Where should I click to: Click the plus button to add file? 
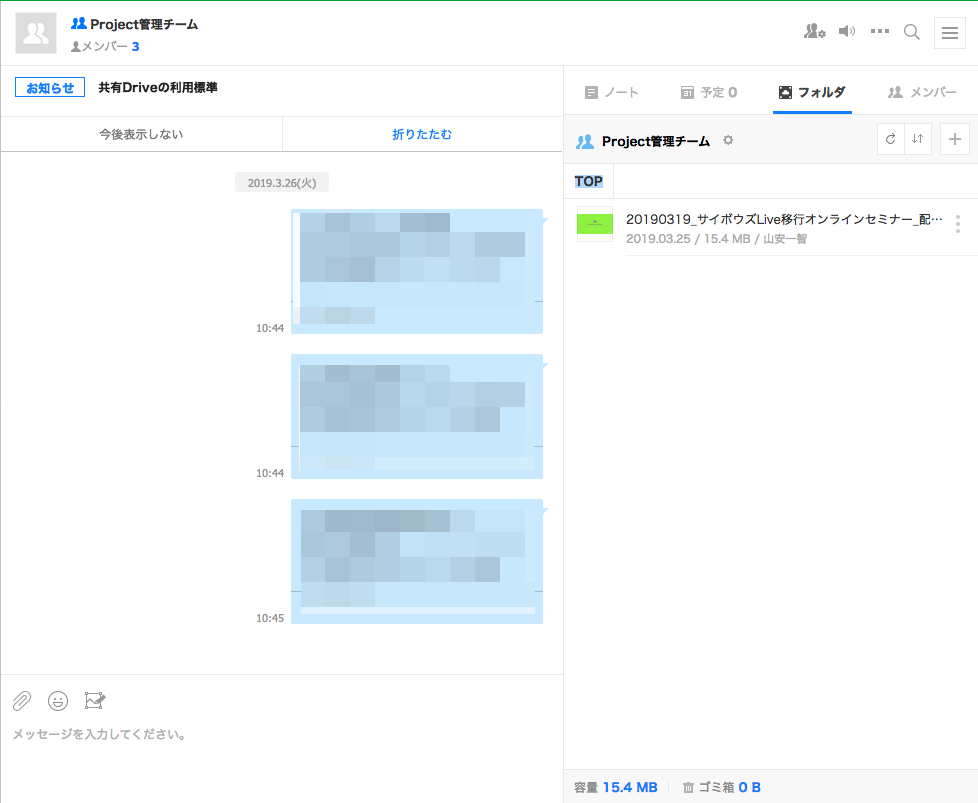pos(954,140)
